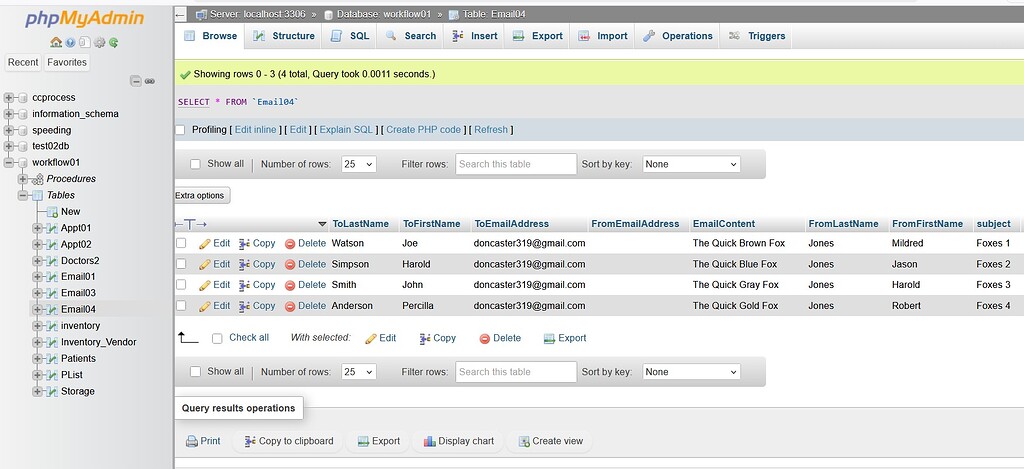Click the Print icon button
Image resolution: width=1024 pixels, height=469 pixels.
tap(203, 441)
